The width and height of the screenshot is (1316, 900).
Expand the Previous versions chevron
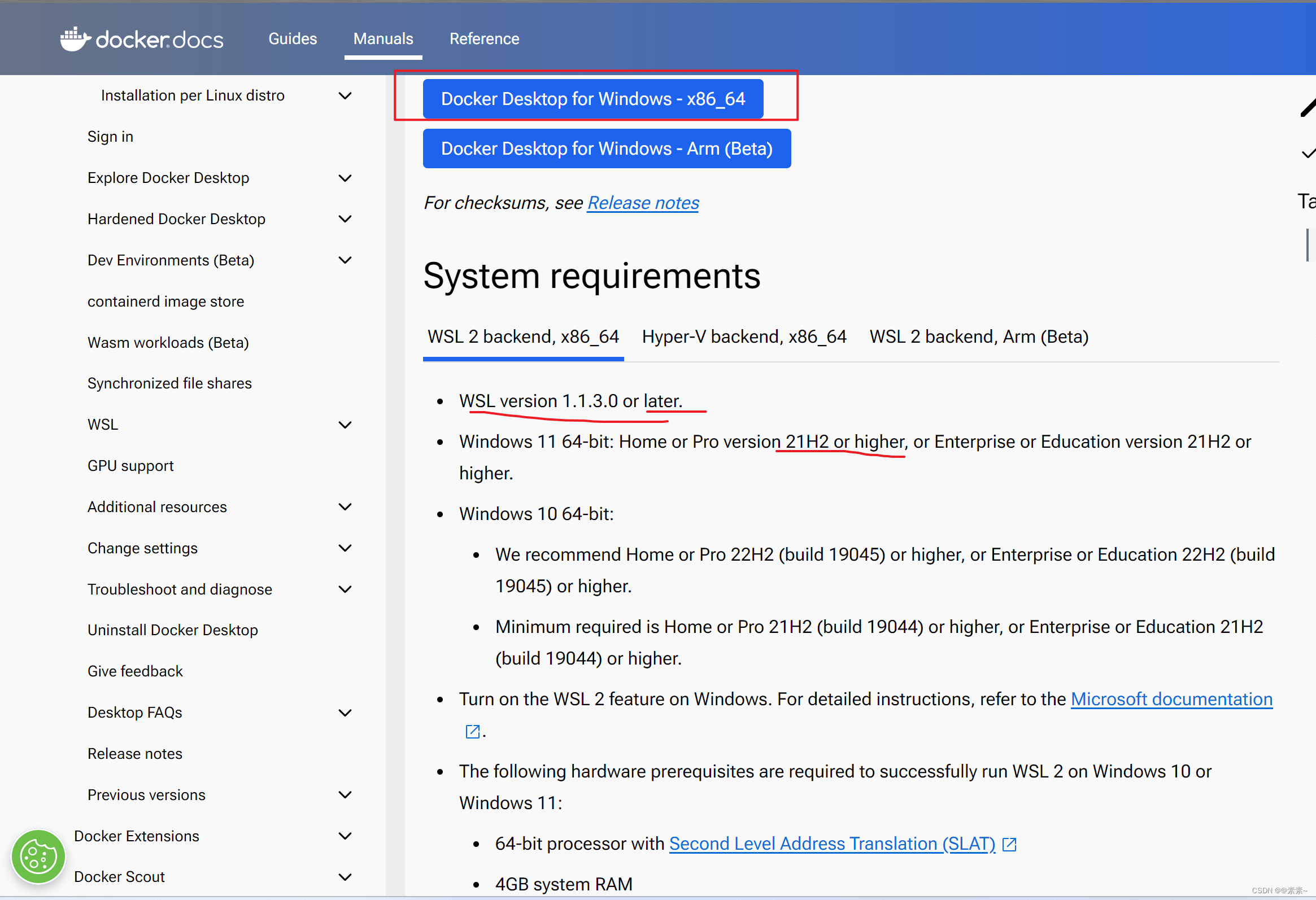pyautogui.click(x=345, y=795)
